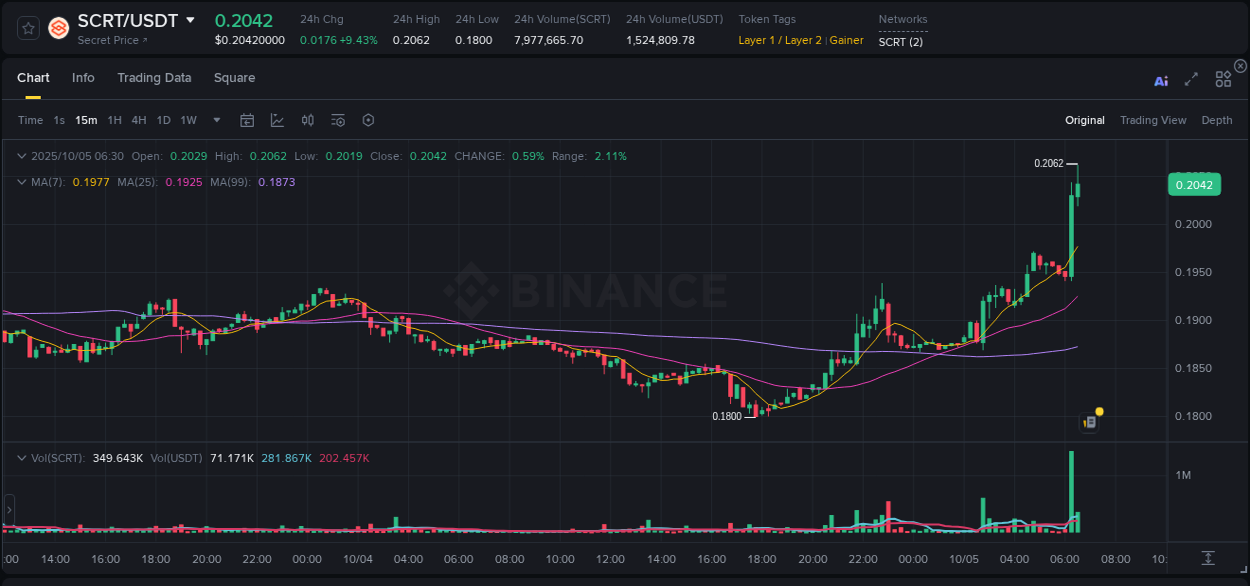The height and width of the screenshot is (586, 1250).
Task: Select the 1D timeframe
Action: [x=163, y=120]
